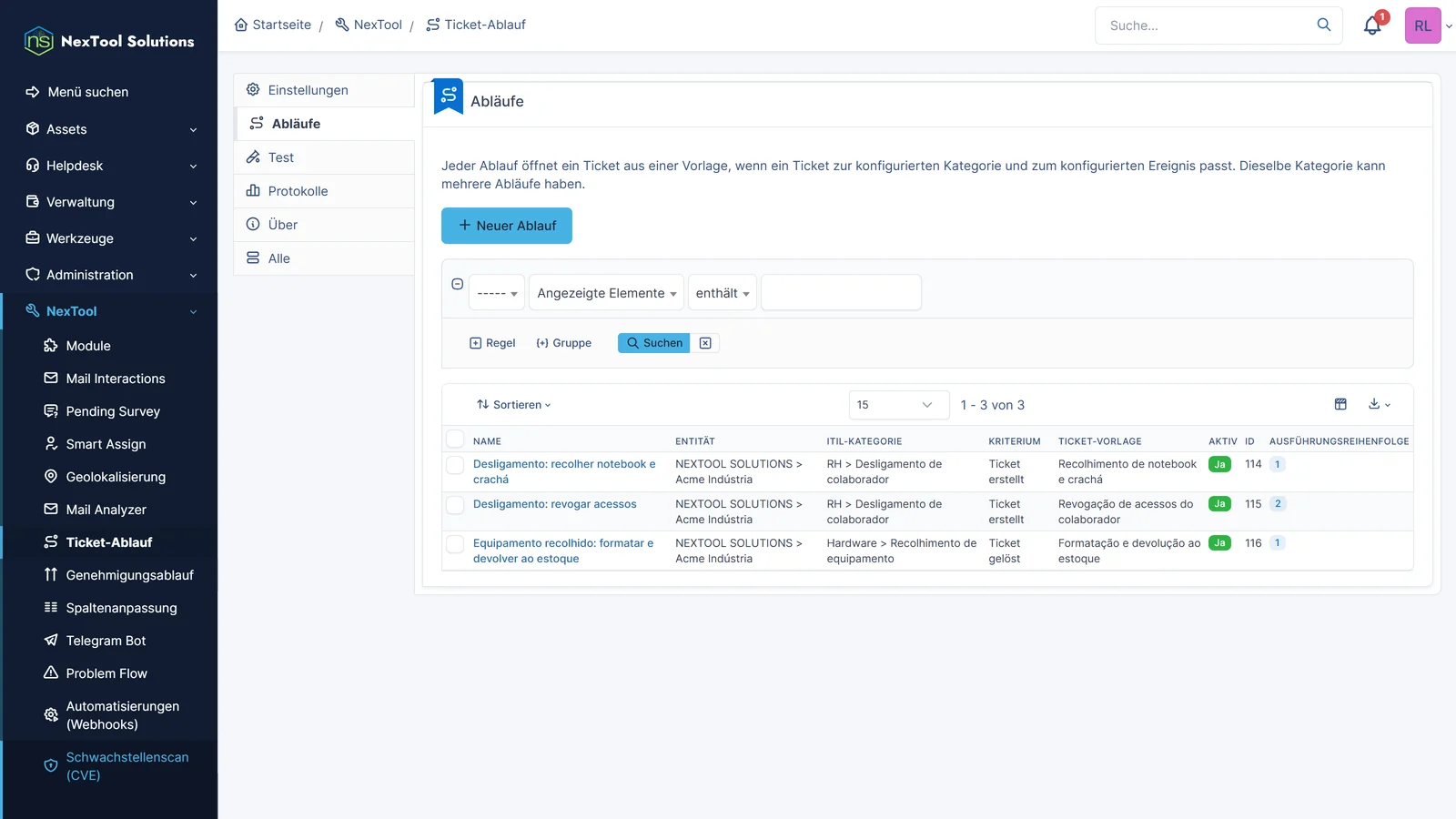Open the '-----' logic dropdown
Image resolution: width=1456 pixels, height=819 pixels.
coord(497,293)
